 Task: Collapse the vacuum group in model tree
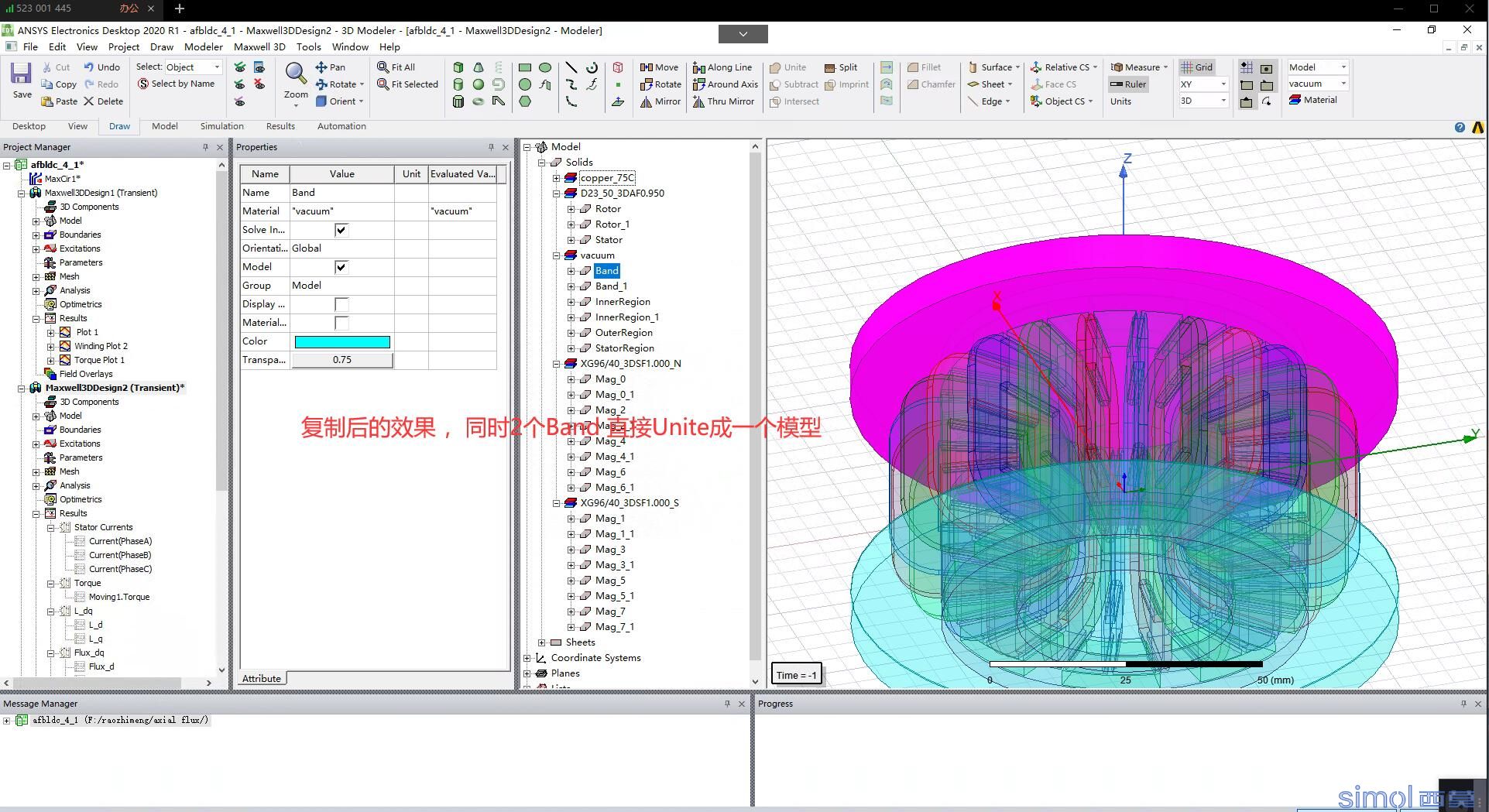coord(556,255)
